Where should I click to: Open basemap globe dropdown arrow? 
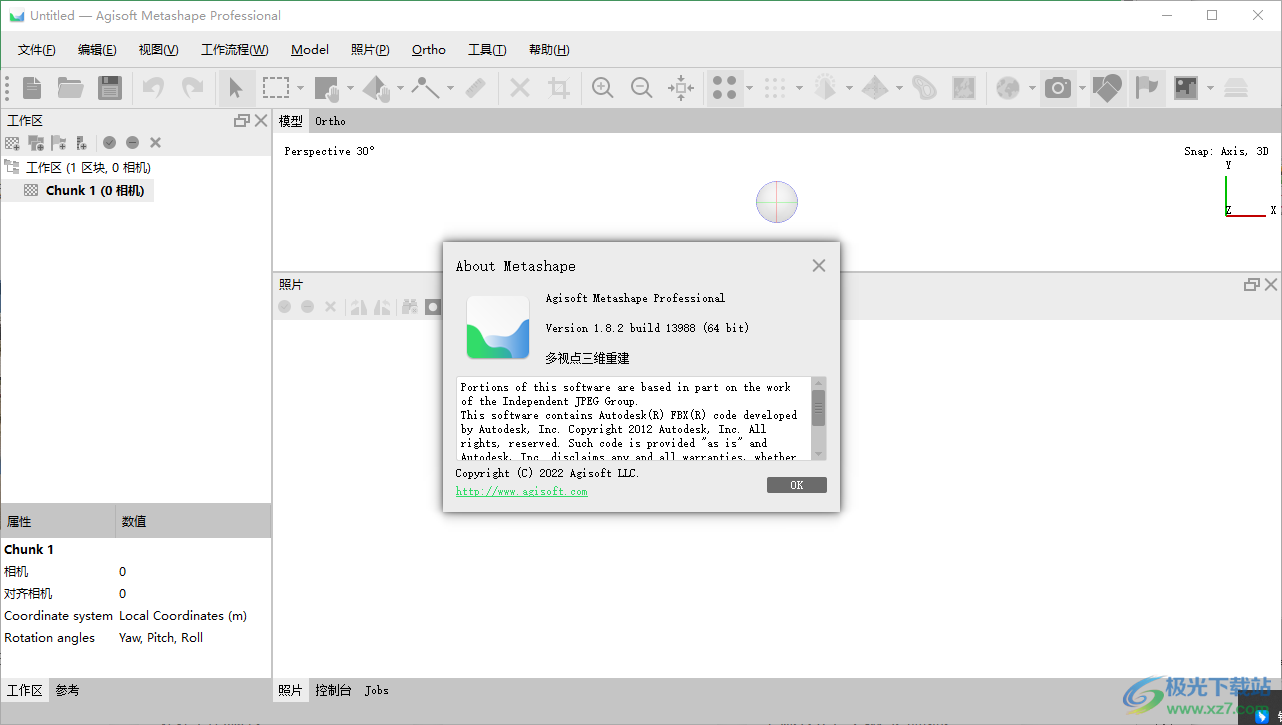click(x=1031, y=88)
